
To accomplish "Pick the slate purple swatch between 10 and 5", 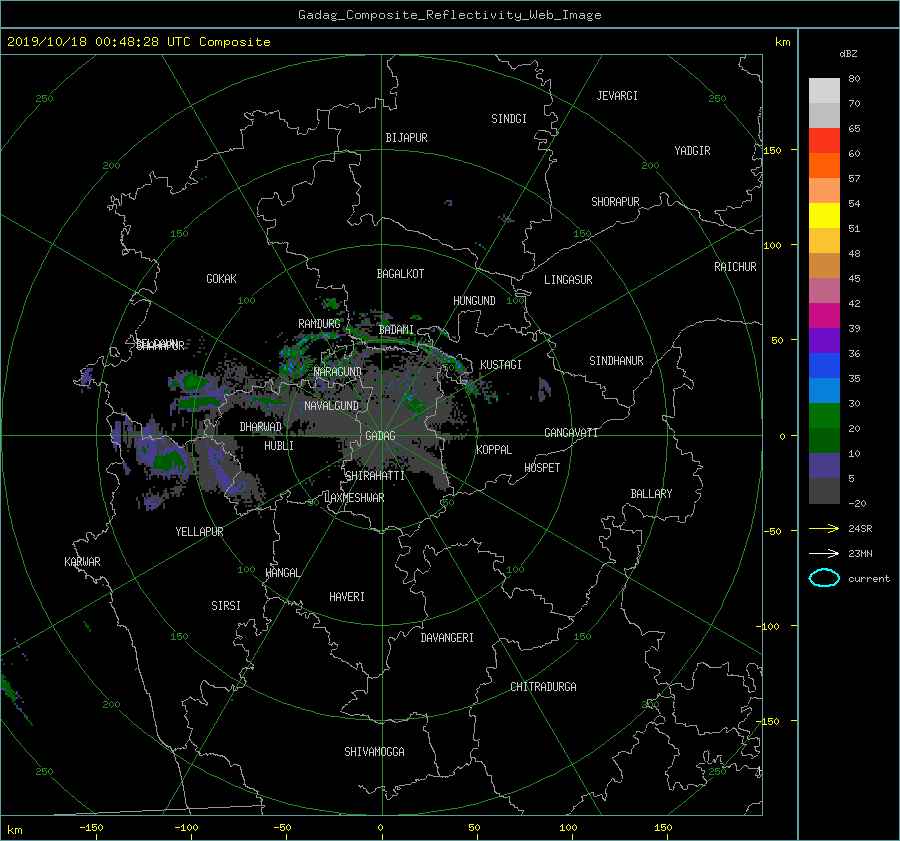I will click(824, 465).
